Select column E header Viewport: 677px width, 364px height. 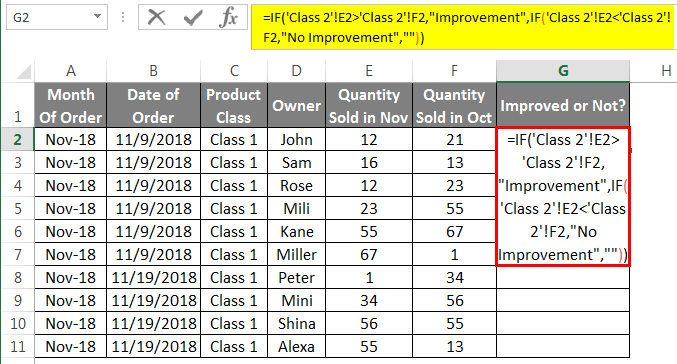coord(369,71)
